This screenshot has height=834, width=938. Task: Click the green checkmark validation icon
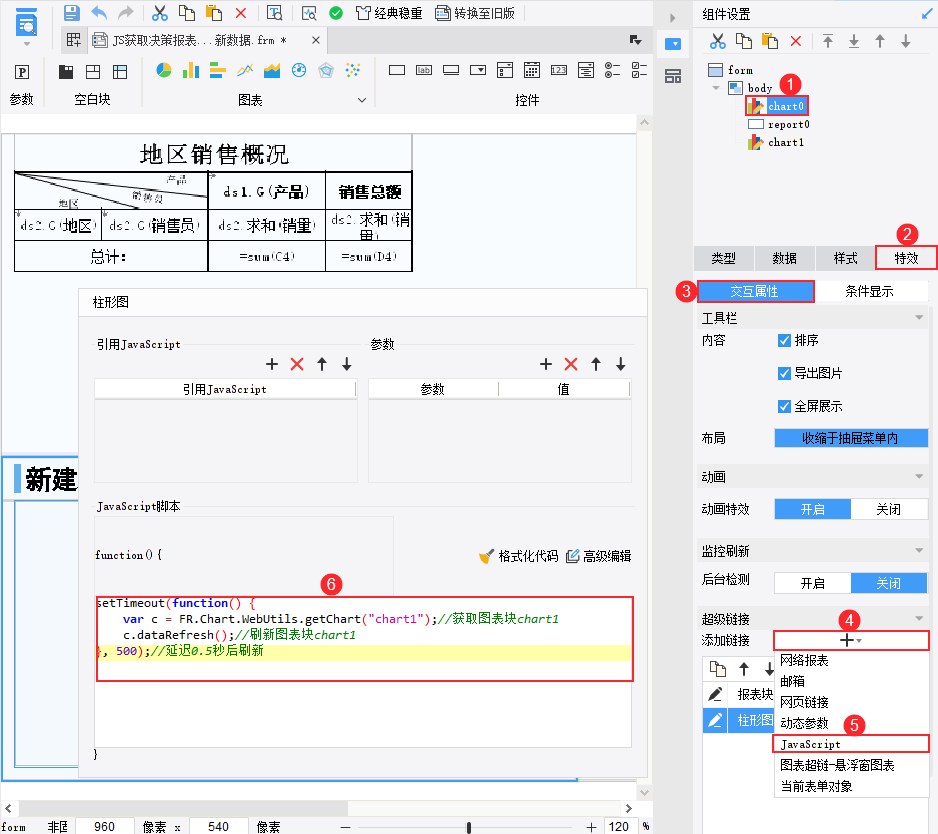coord(336,13)
